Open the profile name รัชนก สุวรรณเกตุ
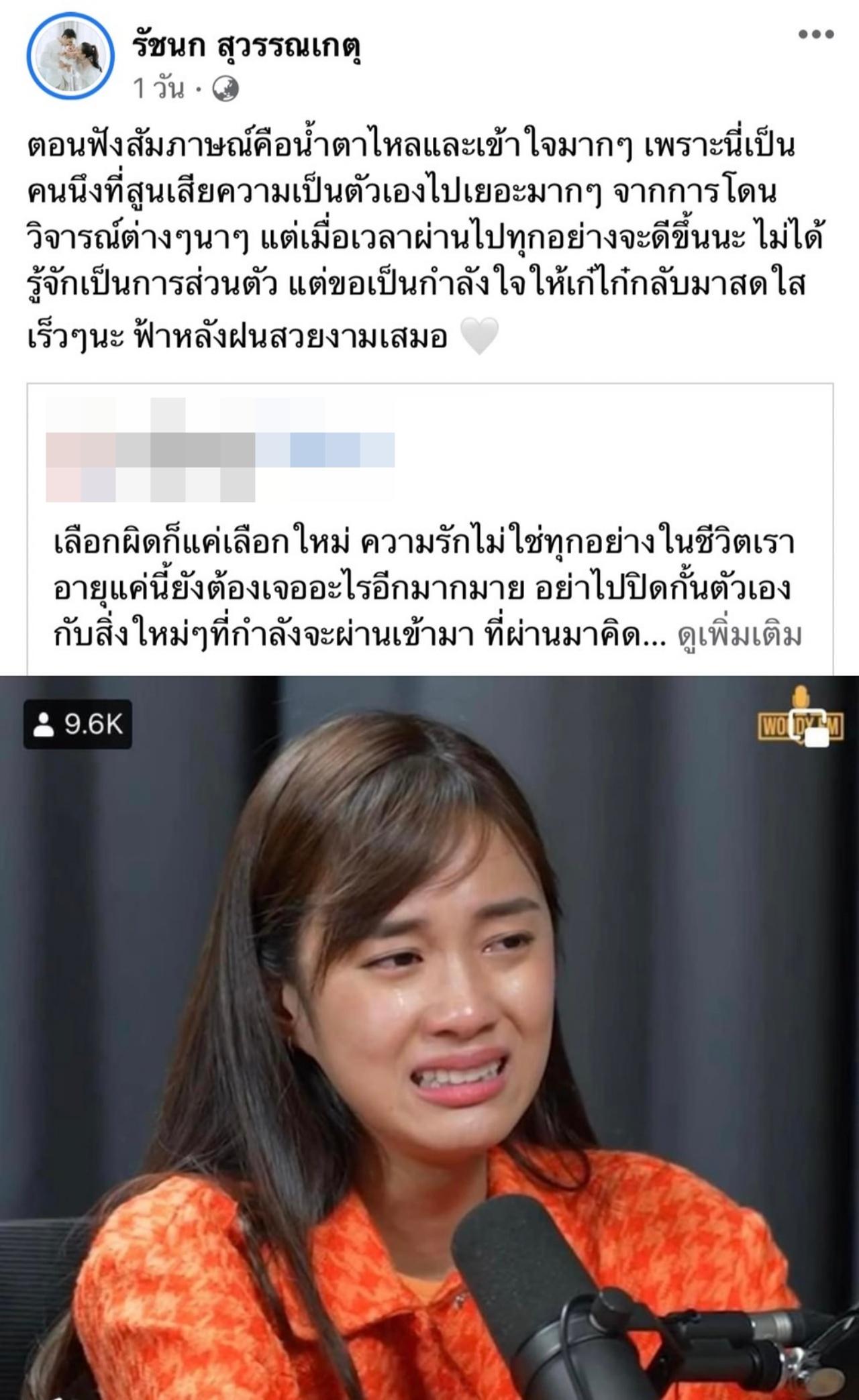The width and height of the screenshot is (859, 1400). [247, 46]
